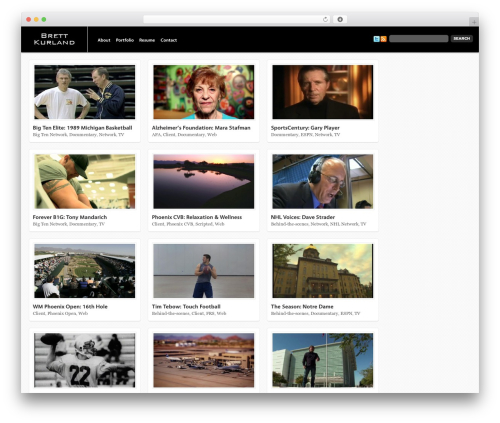Click tags under Tim Tebow title
The width and height of the screenshot is (500, 423).
[189, 314]
